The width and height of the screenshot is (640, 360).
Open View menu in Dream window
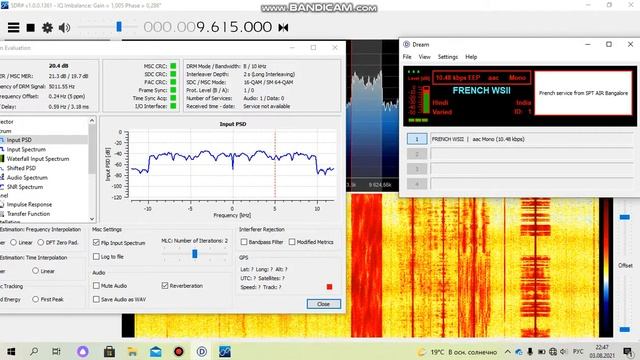coord(424,57)
